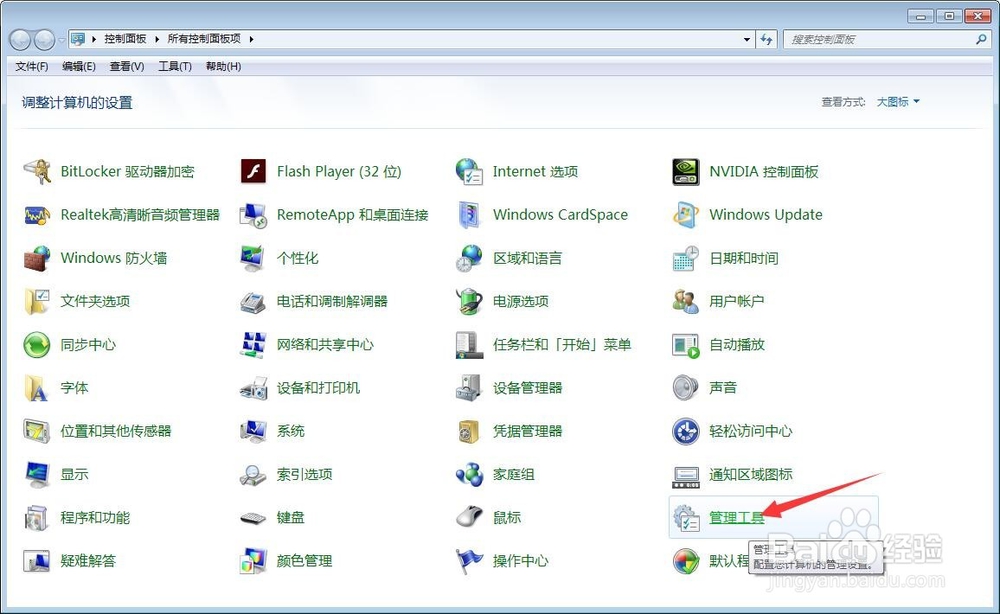Open 网络和共享中心 icon
This screenshot has height=614, width=1000.
pyautogui.click(x=253, y=345)
